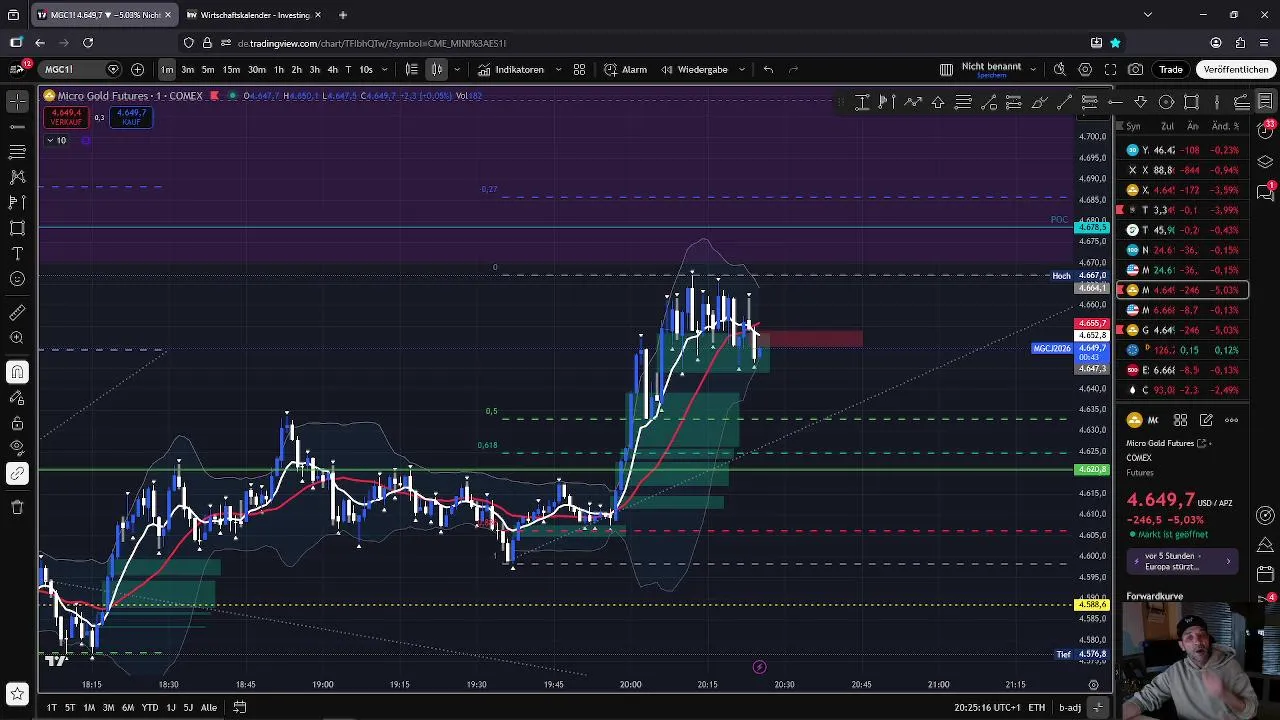Viewport: 1280px width, 720px height.
Task: Select the 5m timeframe
Action: click(x=208, y=69)
